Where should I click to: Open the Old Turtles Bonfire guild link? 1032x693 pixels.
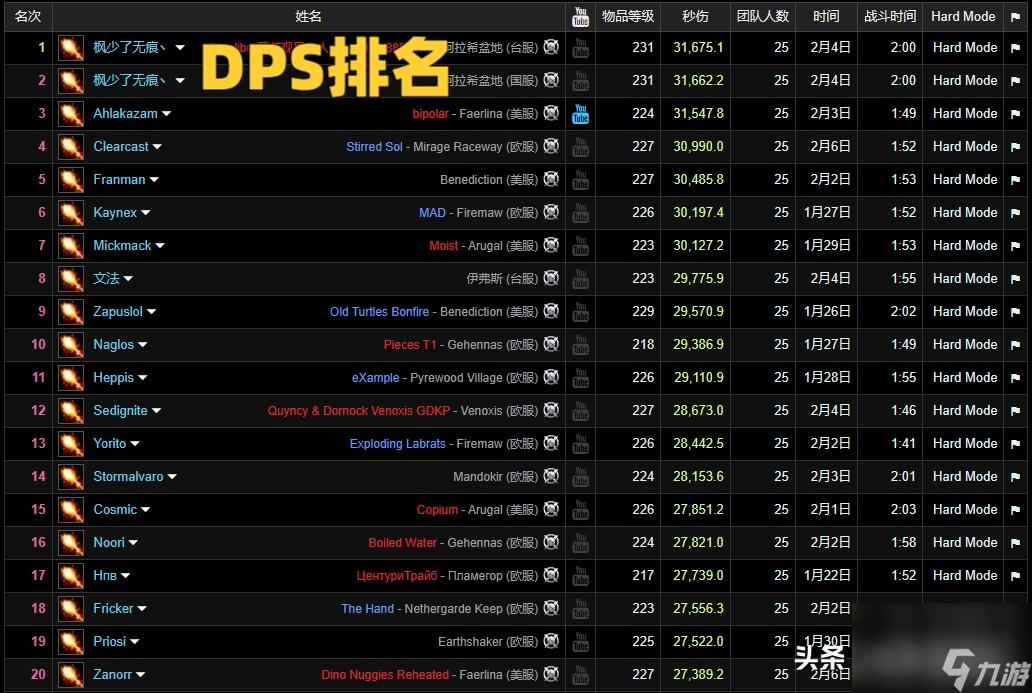point(379,312)
